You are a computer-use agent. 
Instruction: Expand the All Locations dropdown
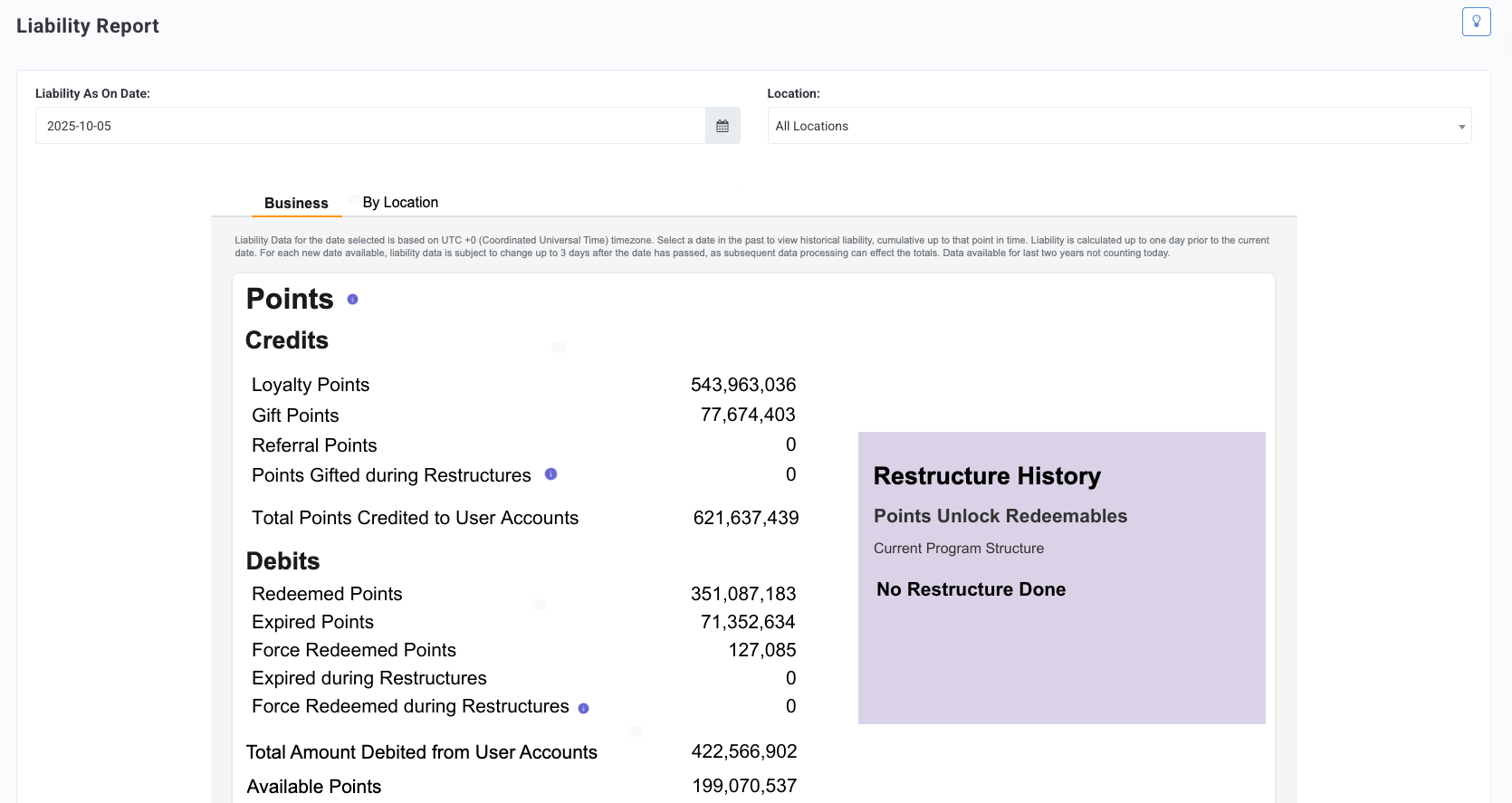tap(1119, 126)
